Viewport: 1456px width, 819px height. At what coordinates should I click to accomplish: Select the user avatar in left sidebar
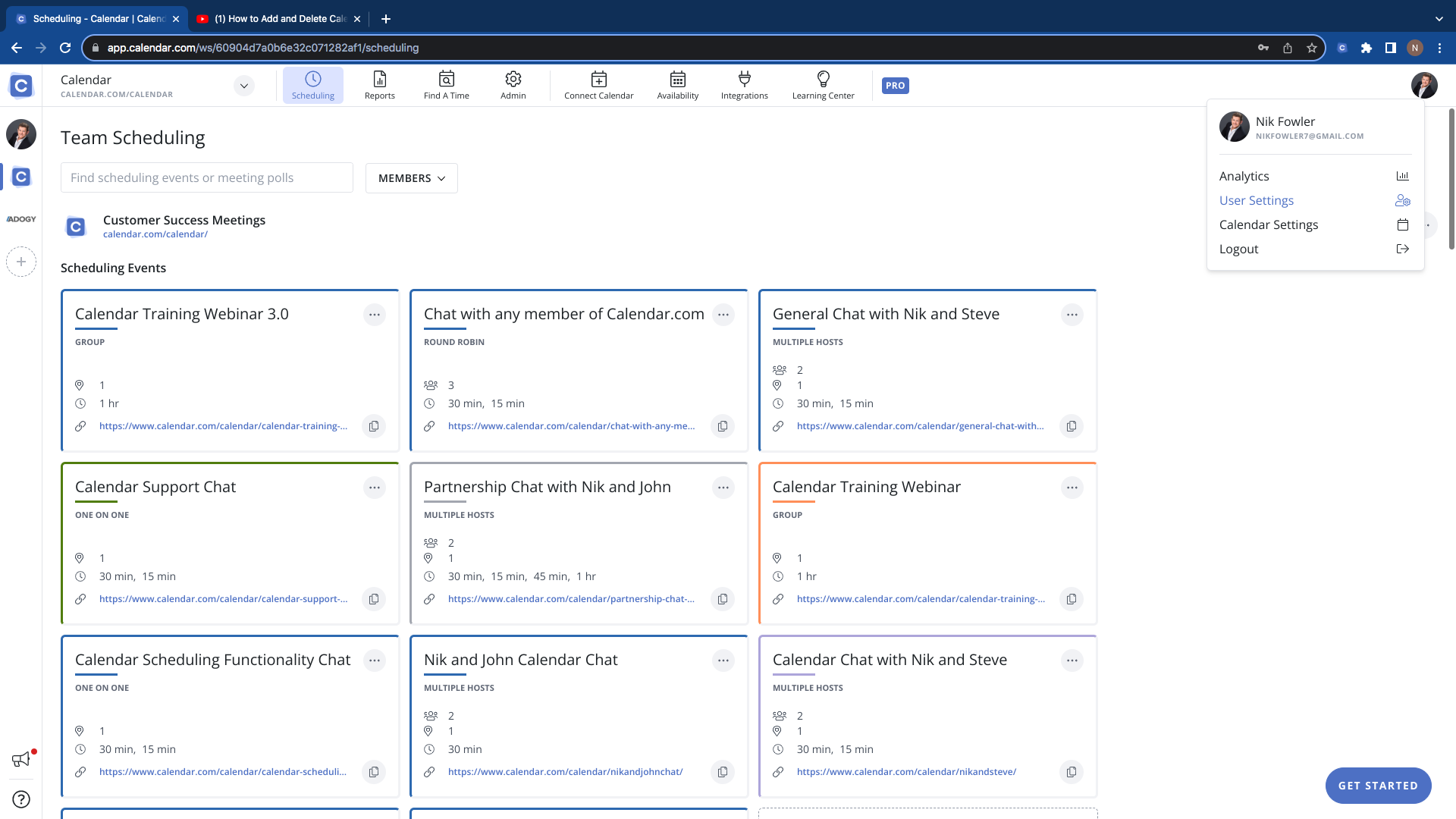coord(21,134)
